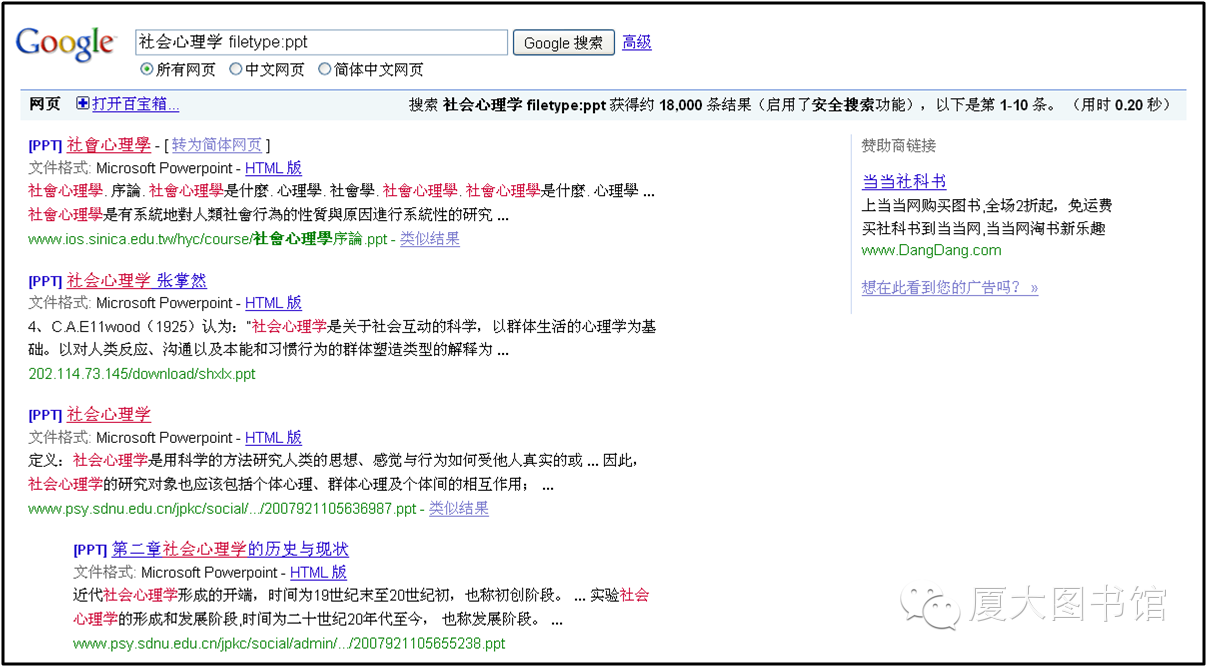Click the sinica.edu.tw green URL text
This screenshot has height=666, width=1206.
pyautogui.click(x=207, y=239)
